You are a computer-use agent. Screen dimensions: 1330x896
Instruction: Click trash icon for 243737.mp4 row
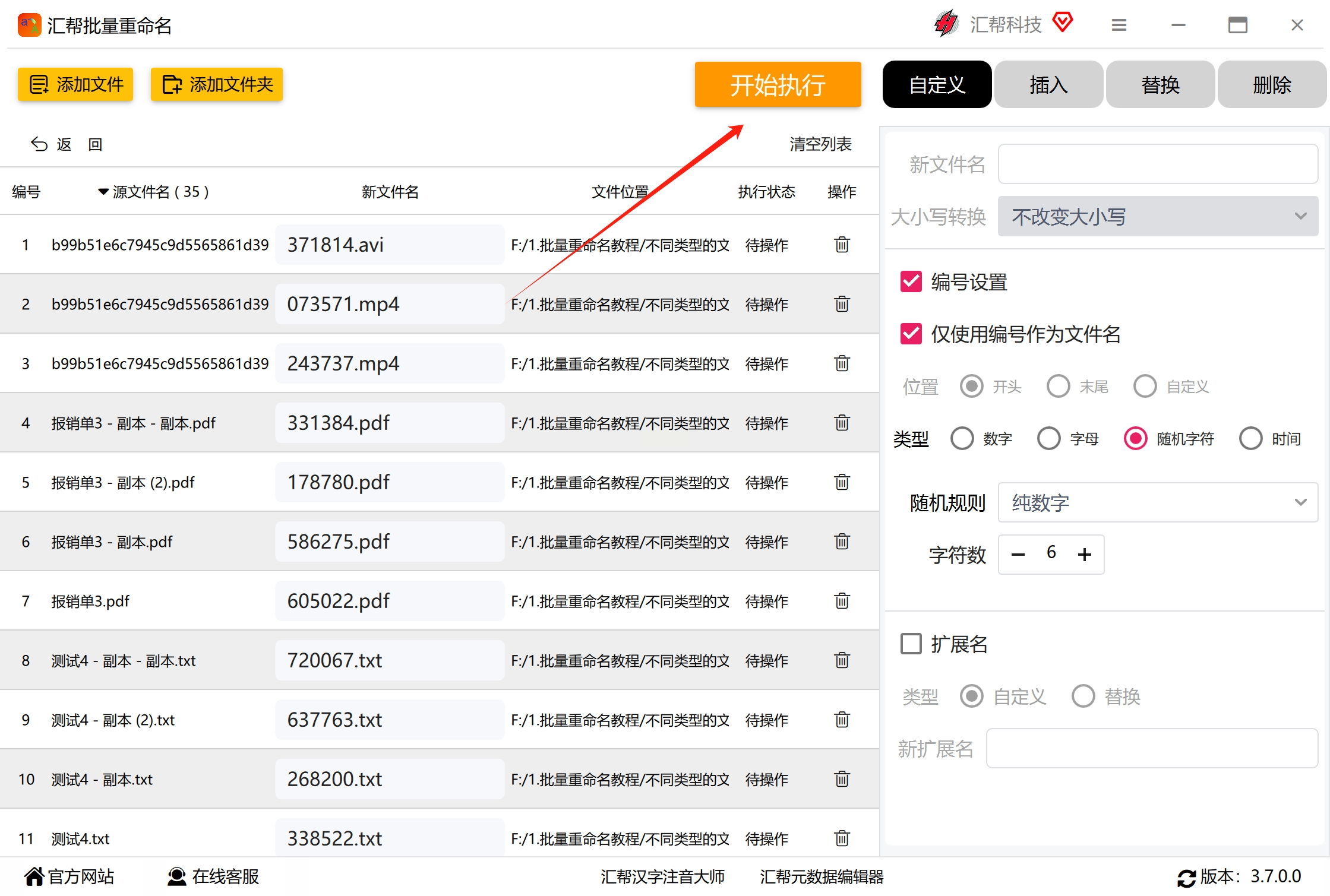(842, 363)
